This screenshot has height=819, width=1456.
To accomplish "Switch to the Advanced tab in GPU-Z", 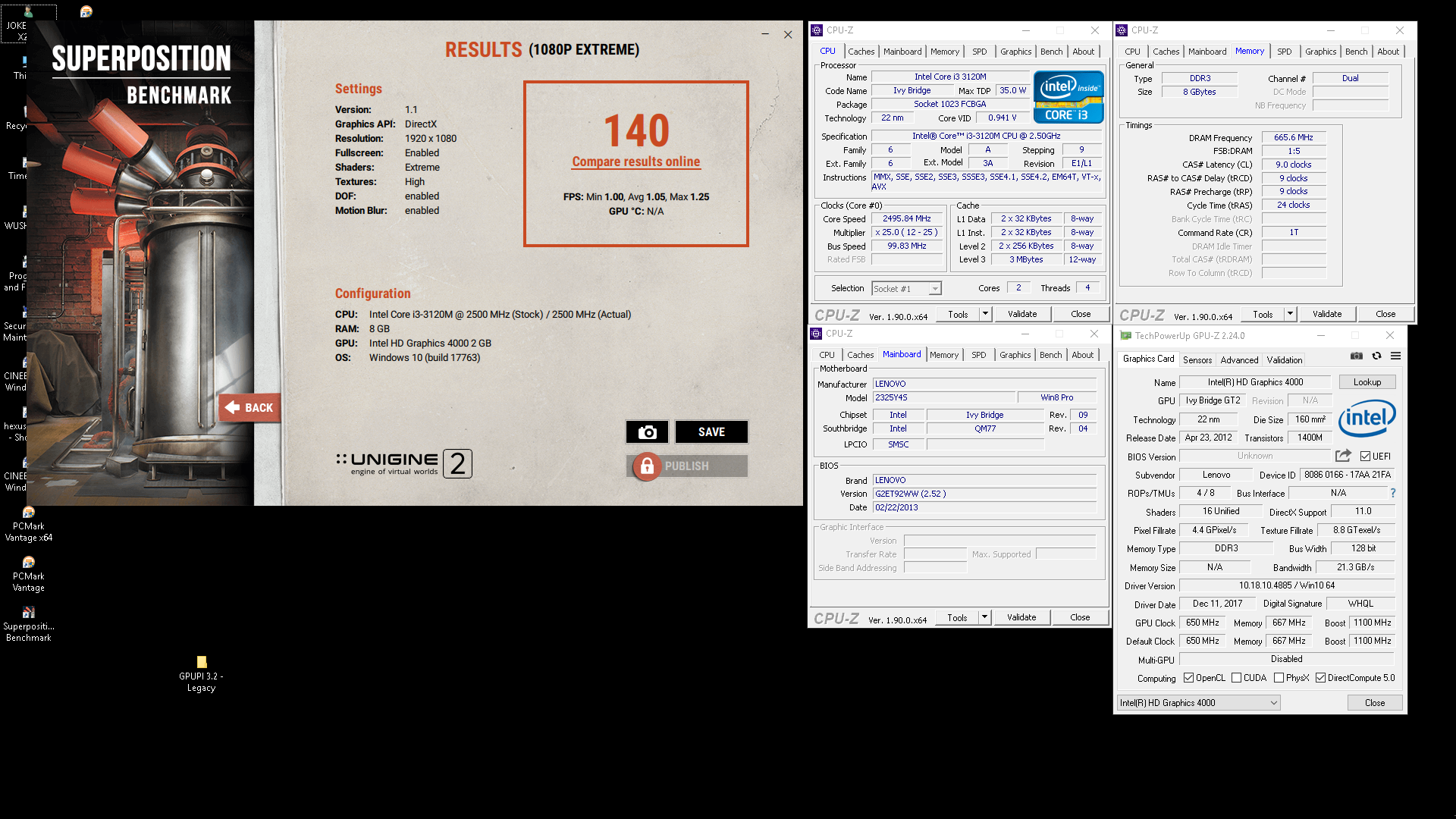I will (x=1239, y=360).
